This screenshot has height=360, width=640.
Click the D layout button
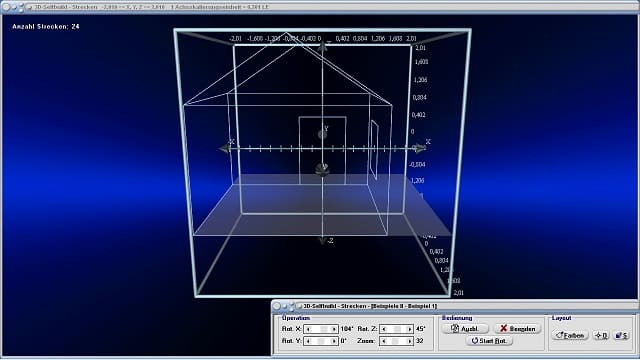(x=601, y=336)
